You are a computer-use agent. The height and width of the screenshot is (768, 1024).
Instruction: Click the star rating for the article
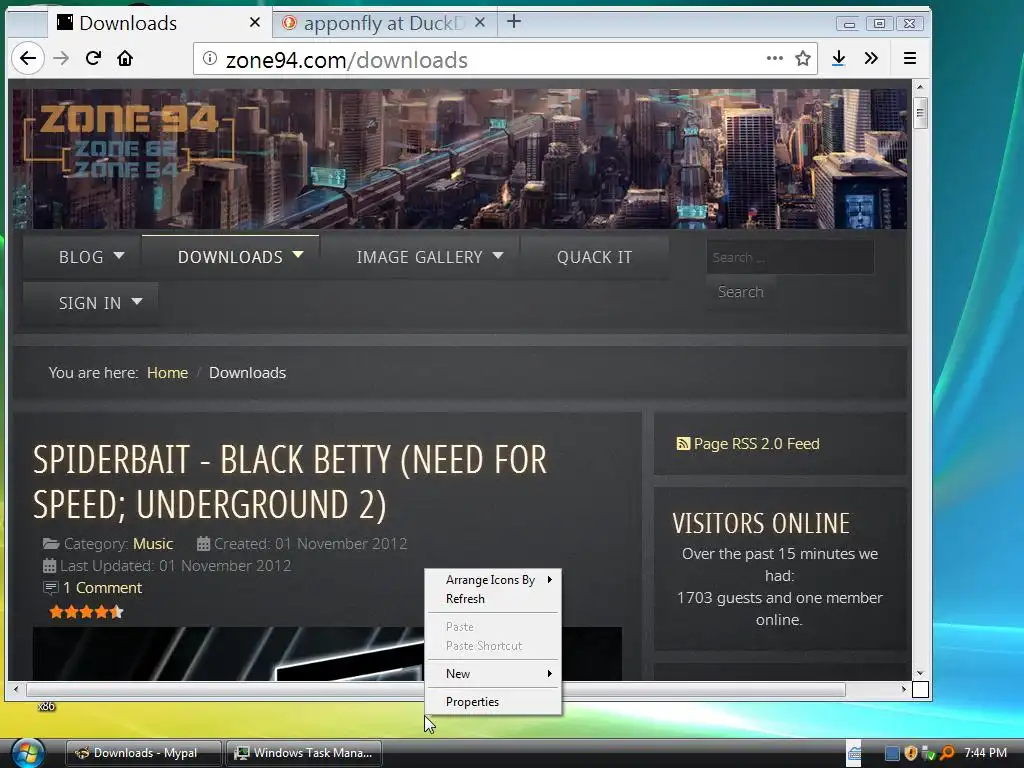coord(86,613)
